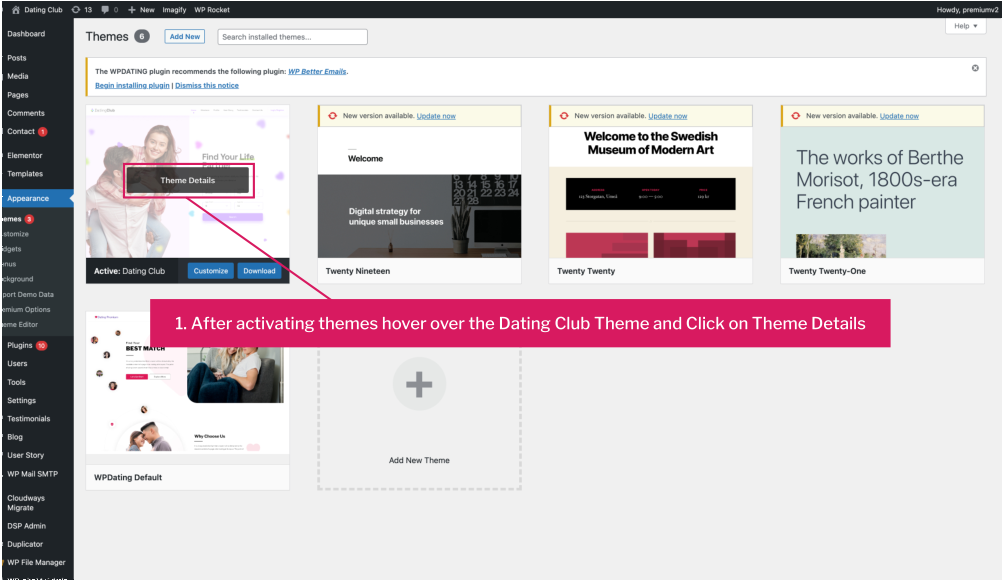This screenshot has height=584, width=1005.
Task: Click Update now for Twenty Nineteen
Action: (x=436, y=116)
